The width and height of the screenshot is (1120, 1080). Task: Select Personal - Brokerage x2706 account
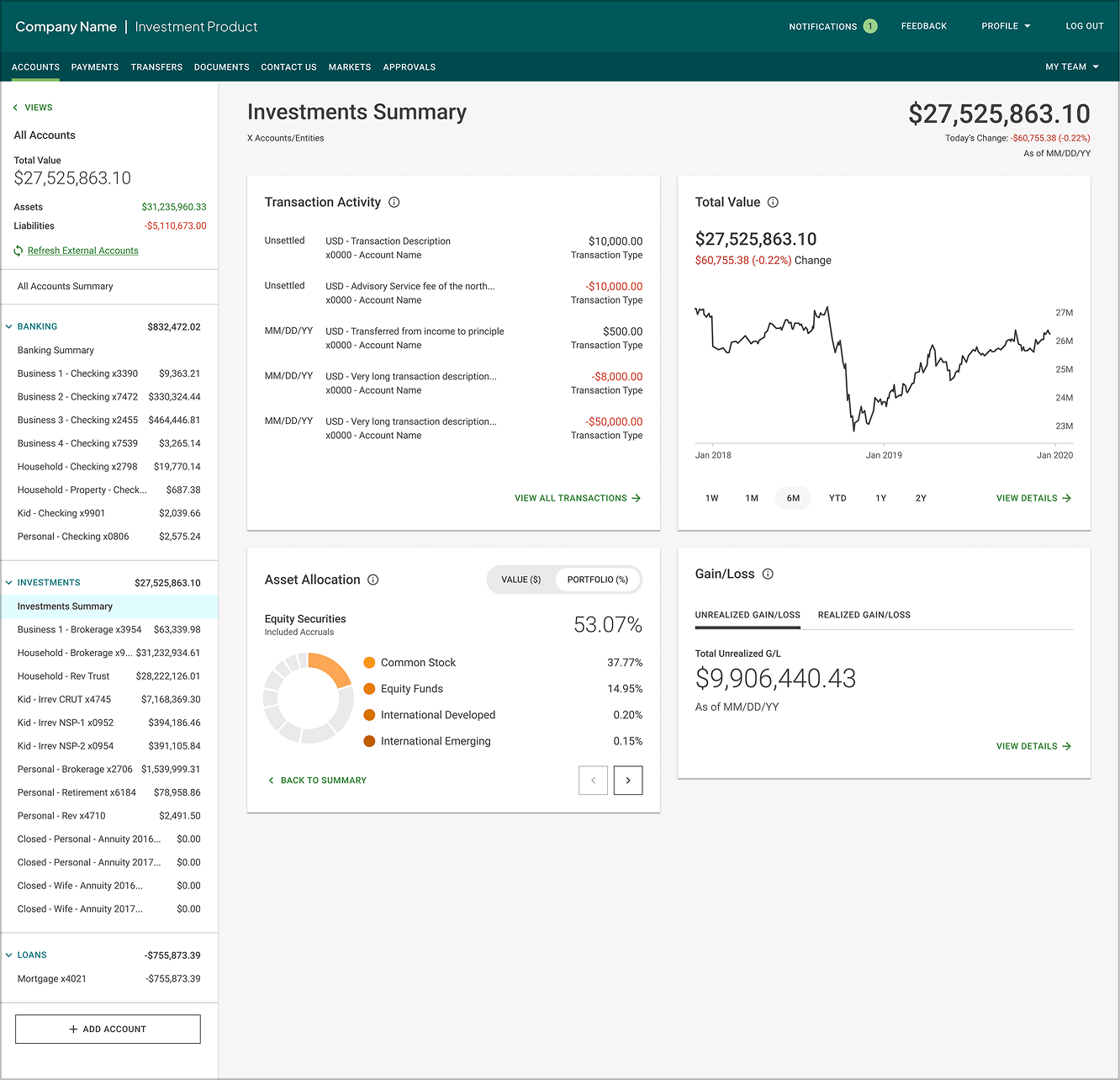tap(109, 770)
